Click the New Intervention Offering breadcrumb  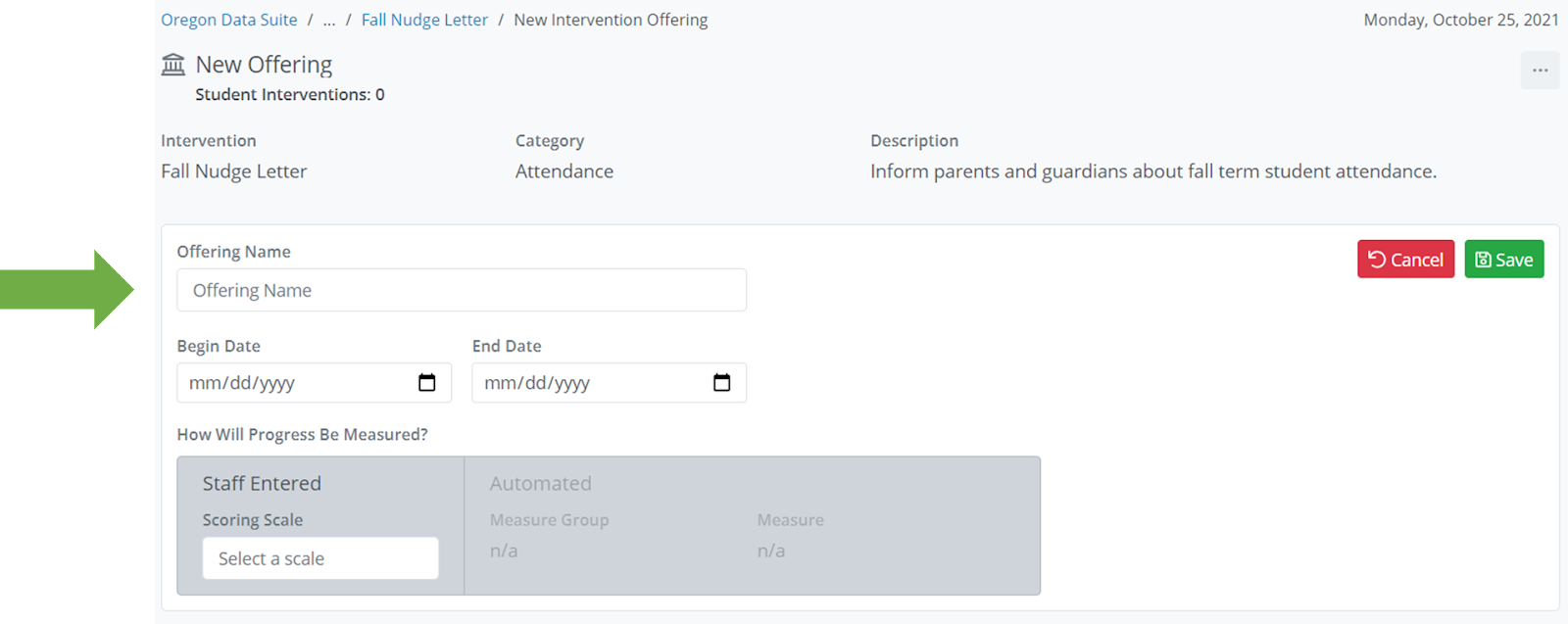(x=611, y=20)
